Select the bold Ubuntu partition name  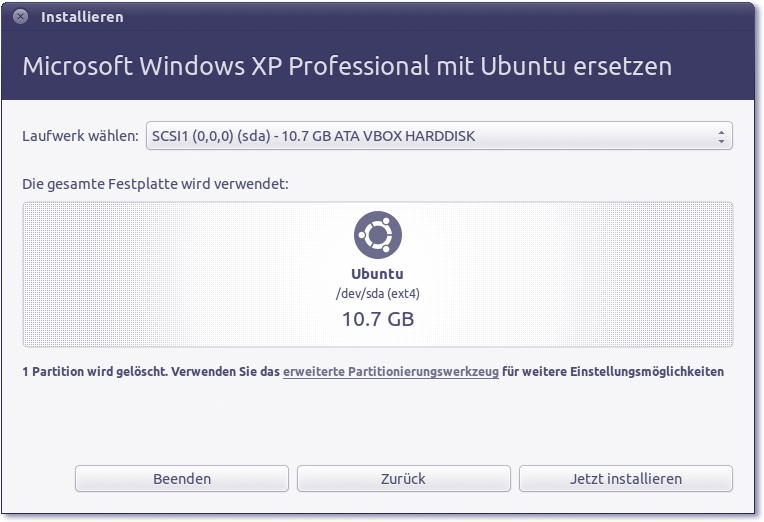[378, 273]
